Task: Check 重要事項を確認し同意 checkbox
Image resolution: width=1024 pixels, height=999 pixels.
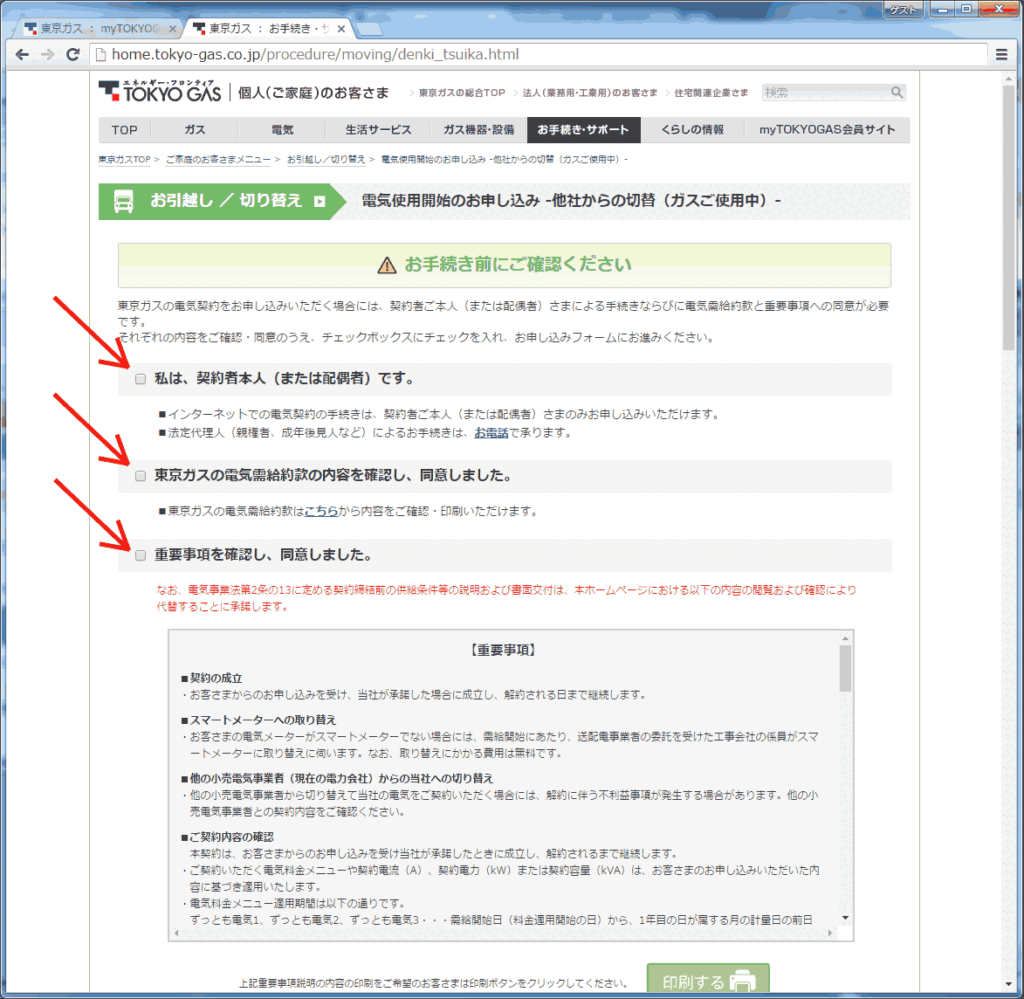Action: (x=140, y=556)
